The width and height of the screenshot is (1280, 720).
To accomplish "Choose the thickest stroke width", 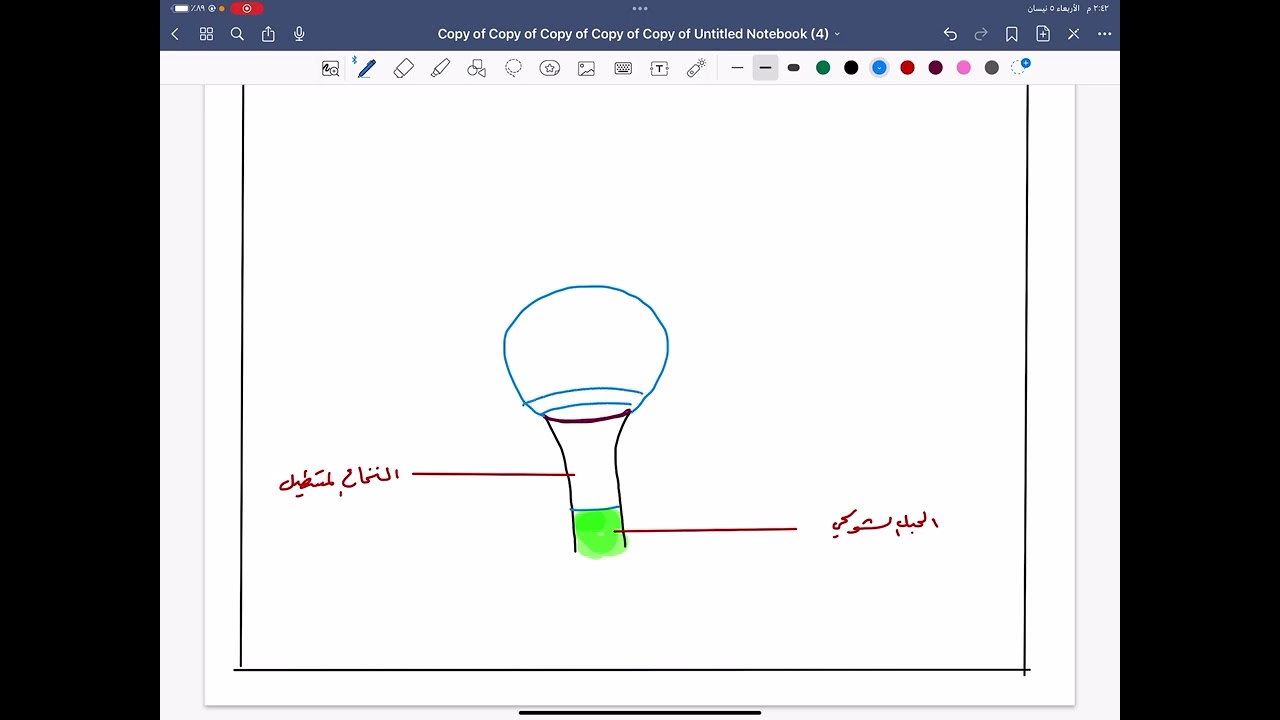I will coord(794,68).
